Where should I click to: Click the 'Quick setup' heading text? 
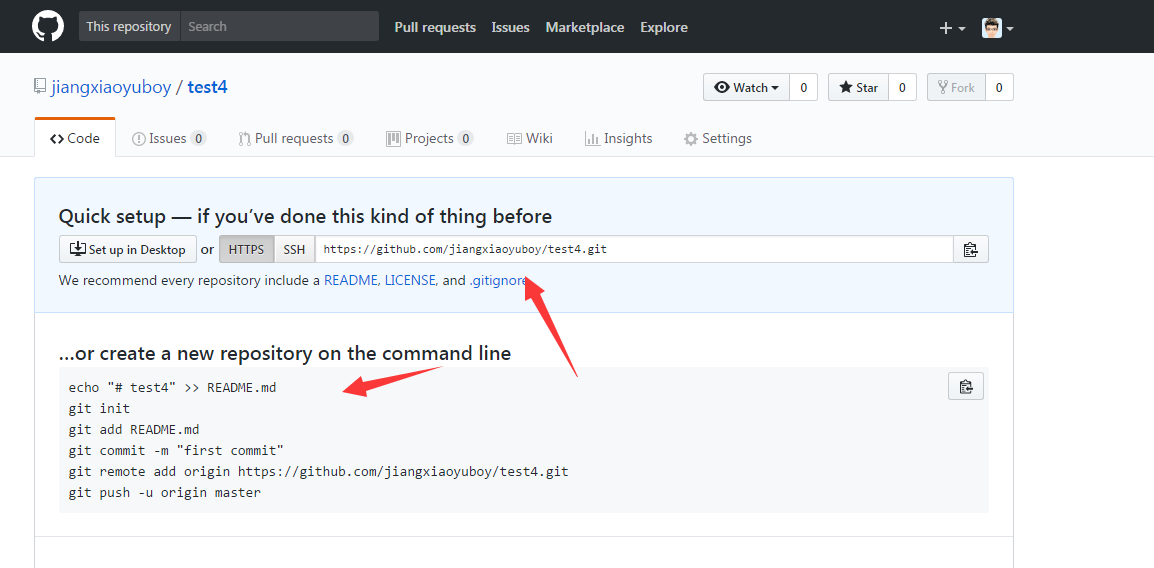point(305,216)
